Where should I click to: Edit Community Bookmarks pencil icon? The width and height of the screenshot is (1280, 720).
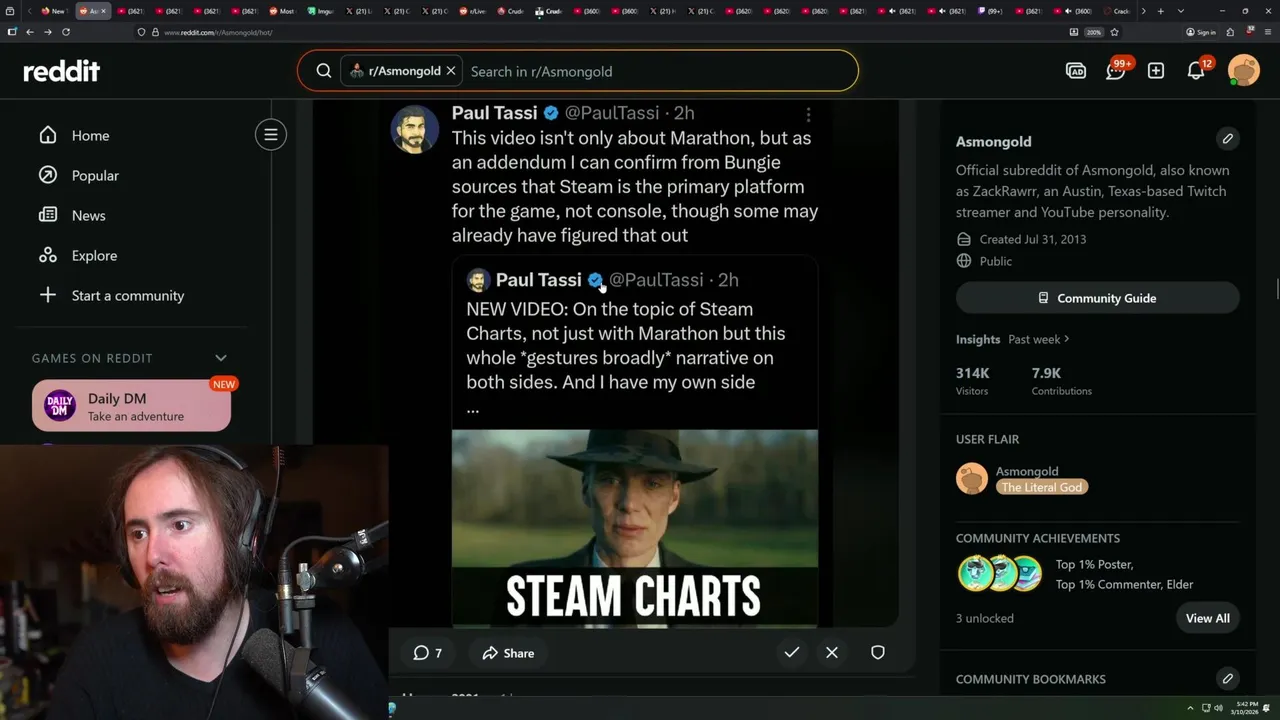pos(1227,678)
